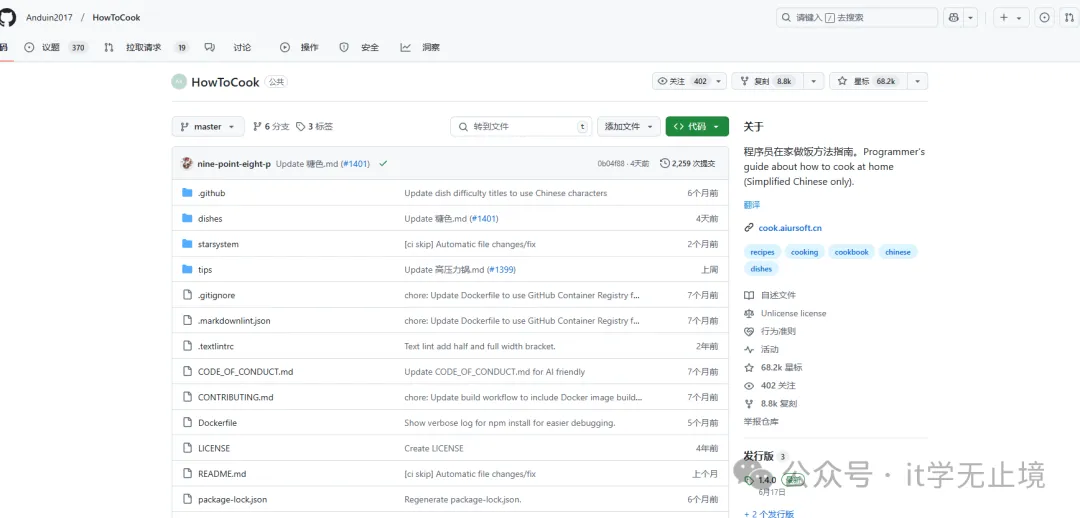Screen dimensions: 1080x518
Task: Open the .github folder
Action: click(211, 194)
